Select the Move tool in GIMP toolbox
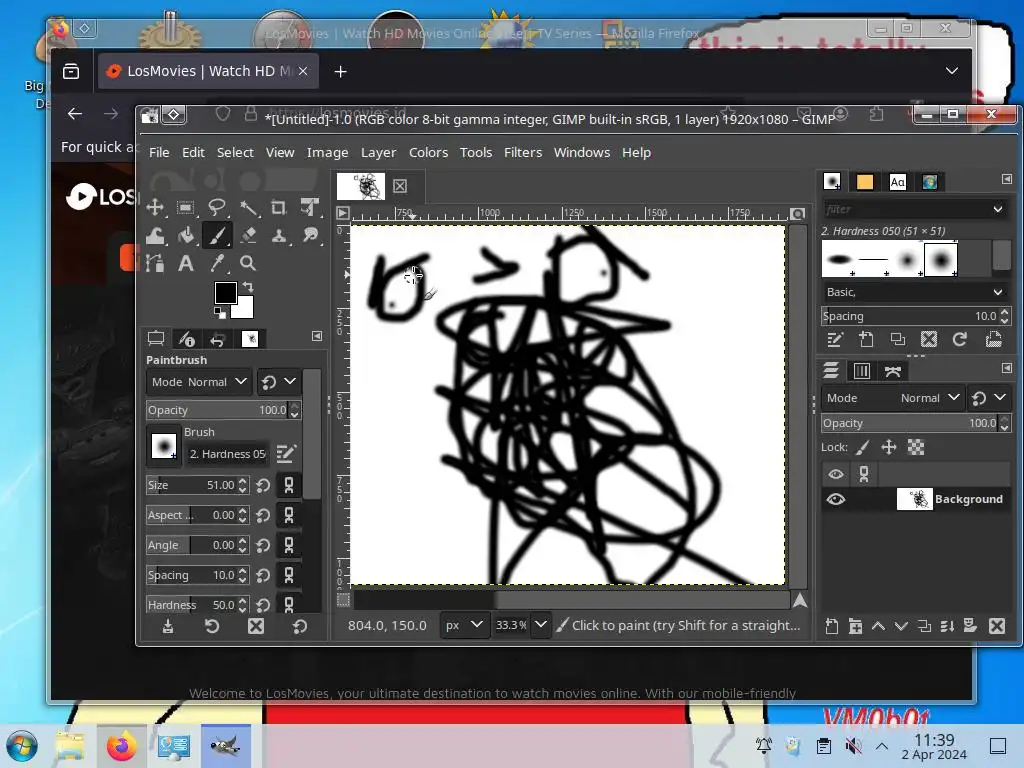Viewport: 1024px width, 768px height. [155, 208]
